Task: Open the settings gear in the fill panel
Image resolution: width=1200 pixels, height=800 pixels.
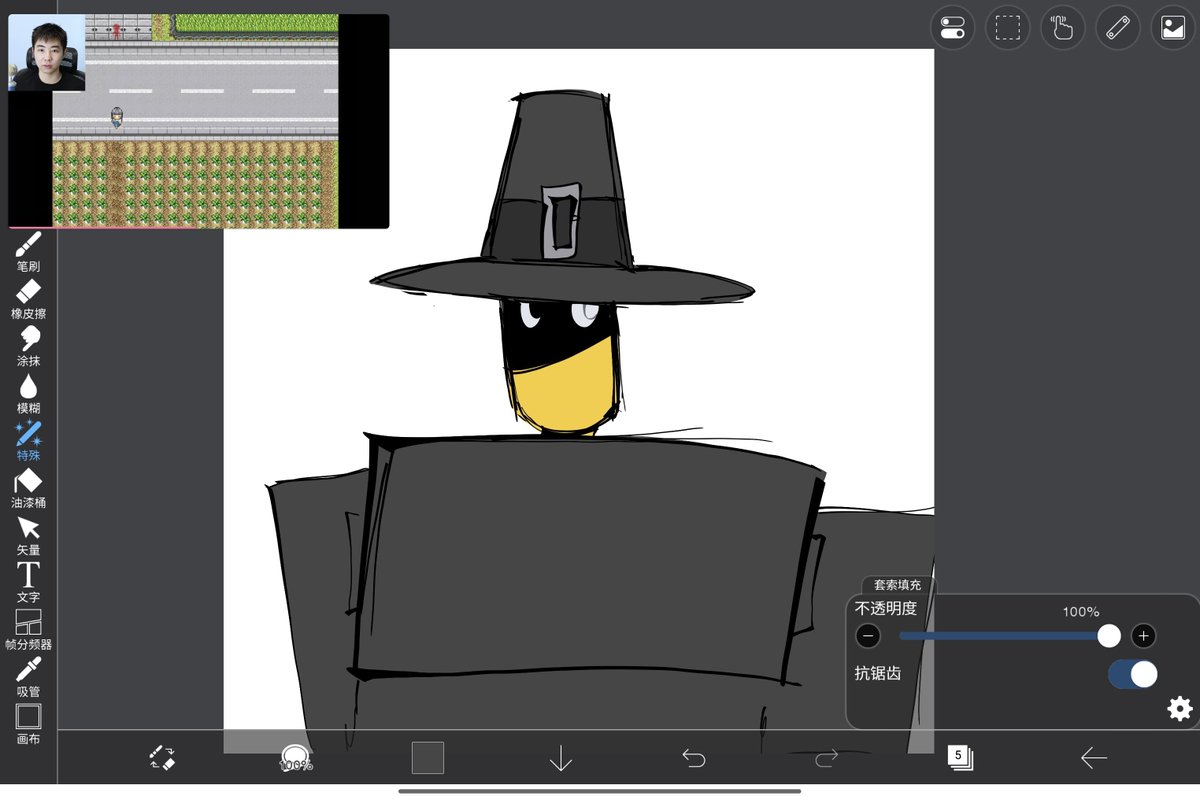Action: (1180, 709)
